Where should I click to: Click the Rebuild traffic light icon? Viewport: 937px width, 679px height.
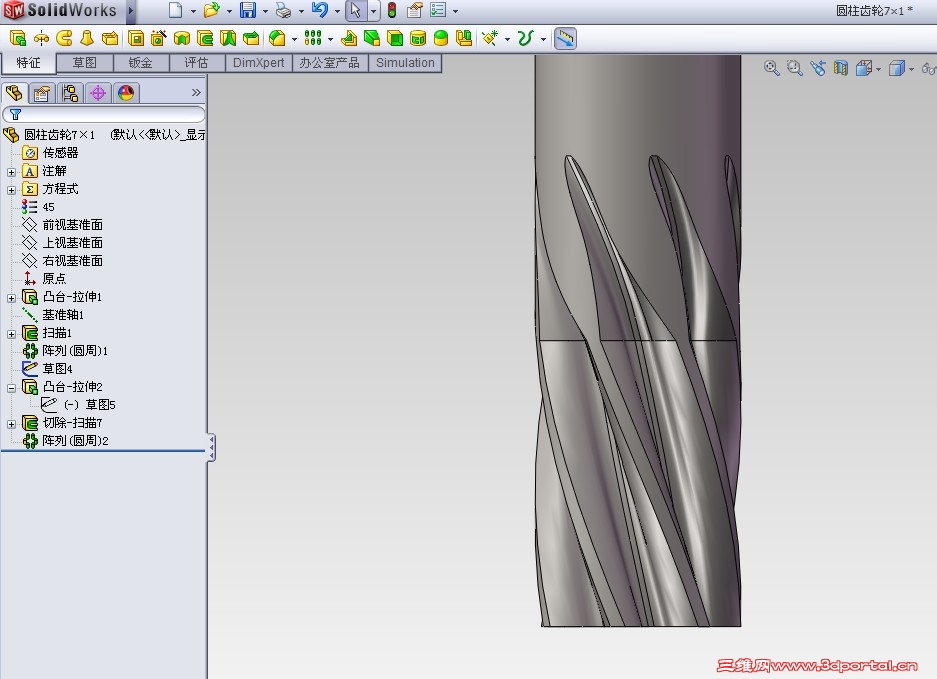(x=392, y=10)
